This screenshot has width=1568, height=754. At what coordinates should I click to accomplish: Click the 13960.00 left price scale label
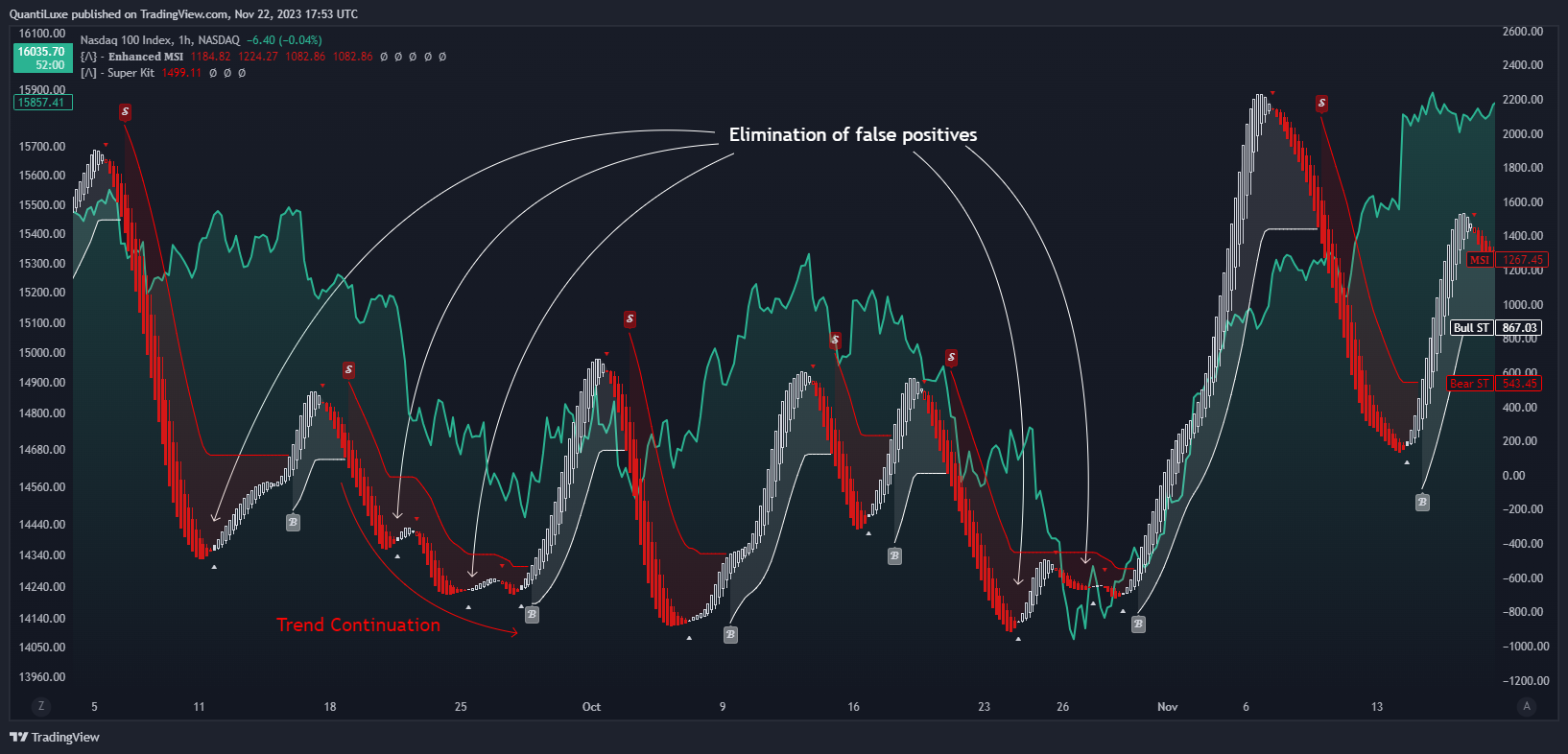click(x=42, y=677)
